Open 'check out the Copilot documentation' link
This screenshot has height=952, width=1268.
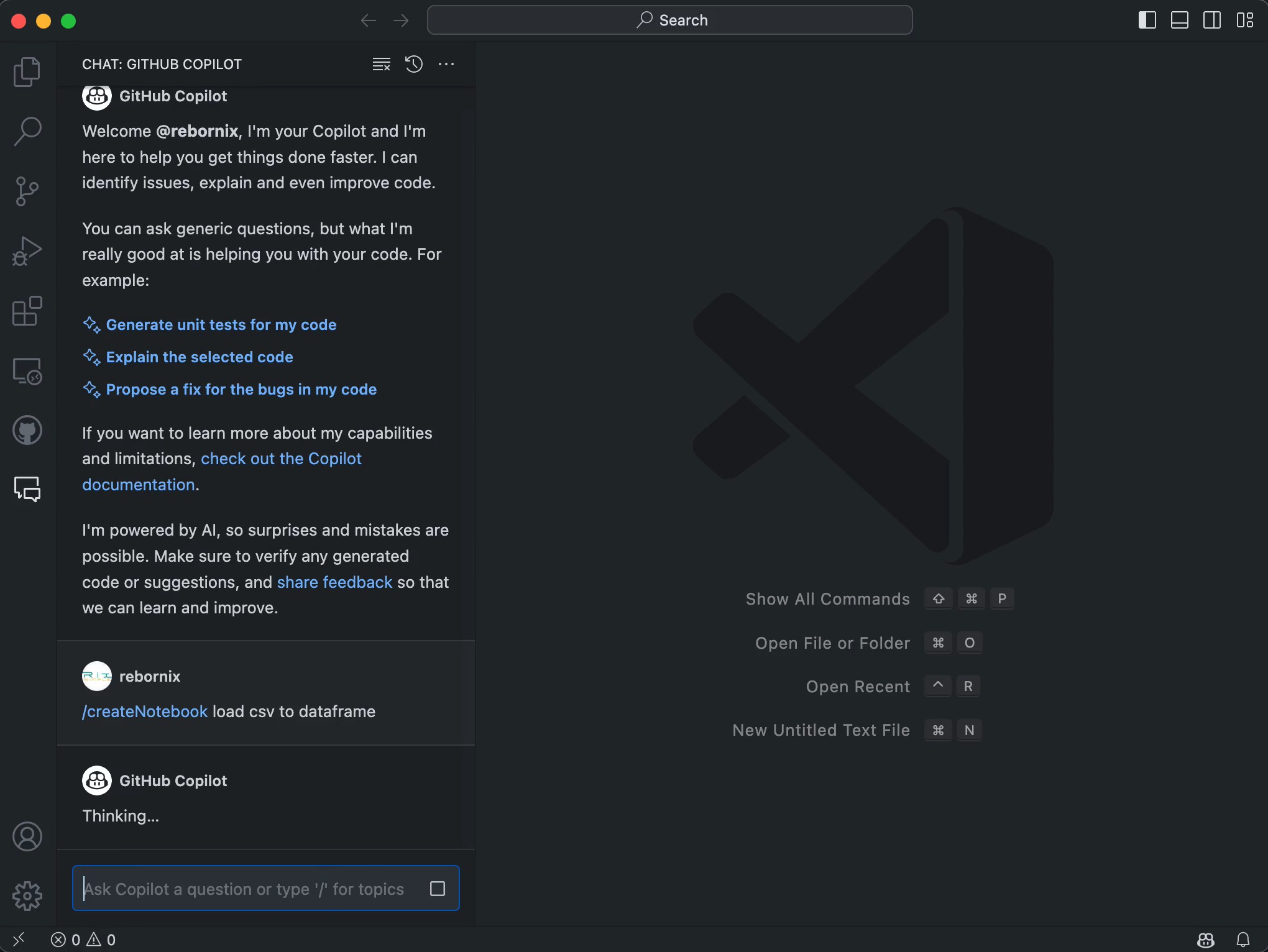coord(280,459)
